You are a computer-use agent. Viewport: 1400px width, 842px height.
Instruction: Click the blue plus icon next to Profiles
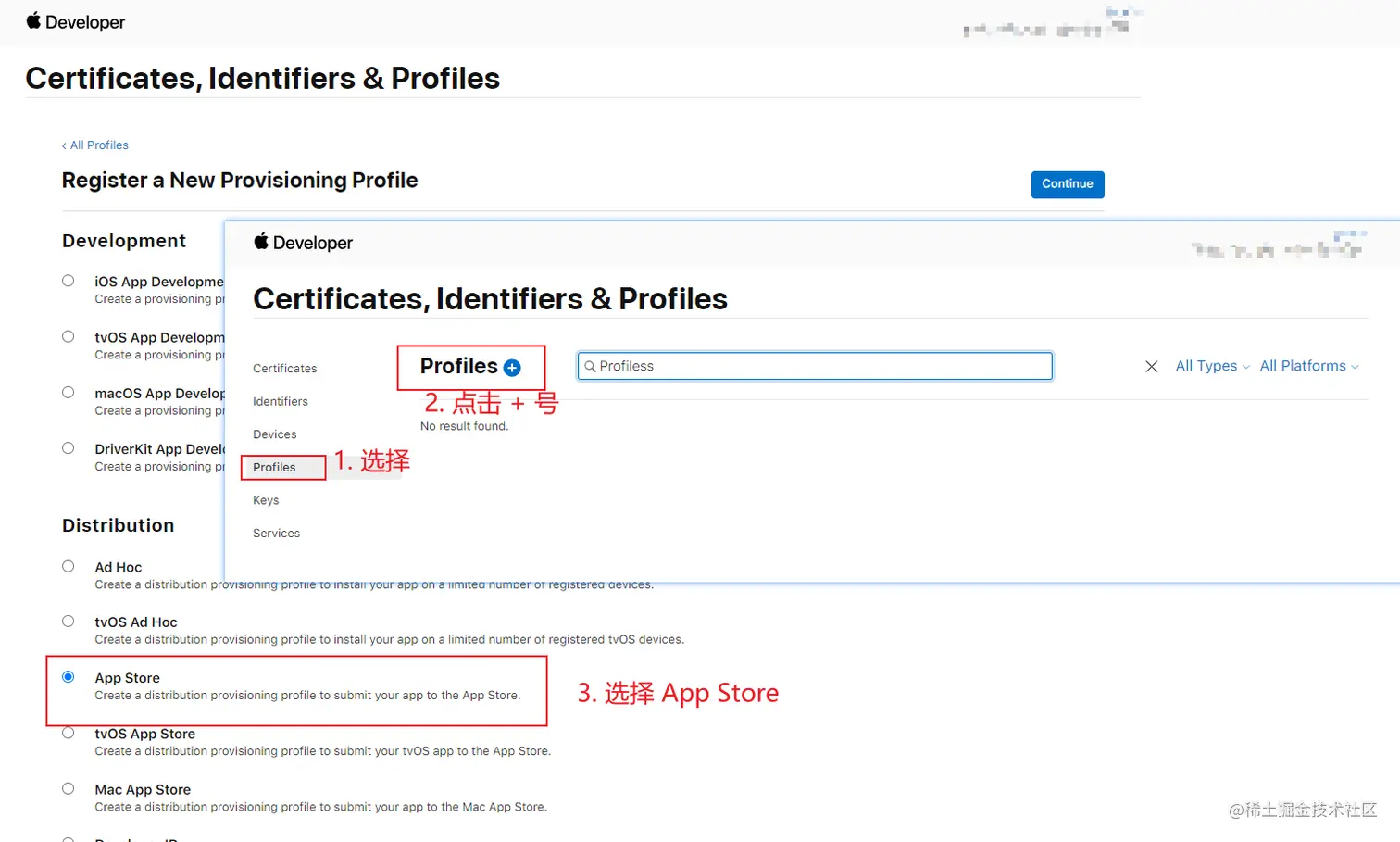[x=512, y=368]
